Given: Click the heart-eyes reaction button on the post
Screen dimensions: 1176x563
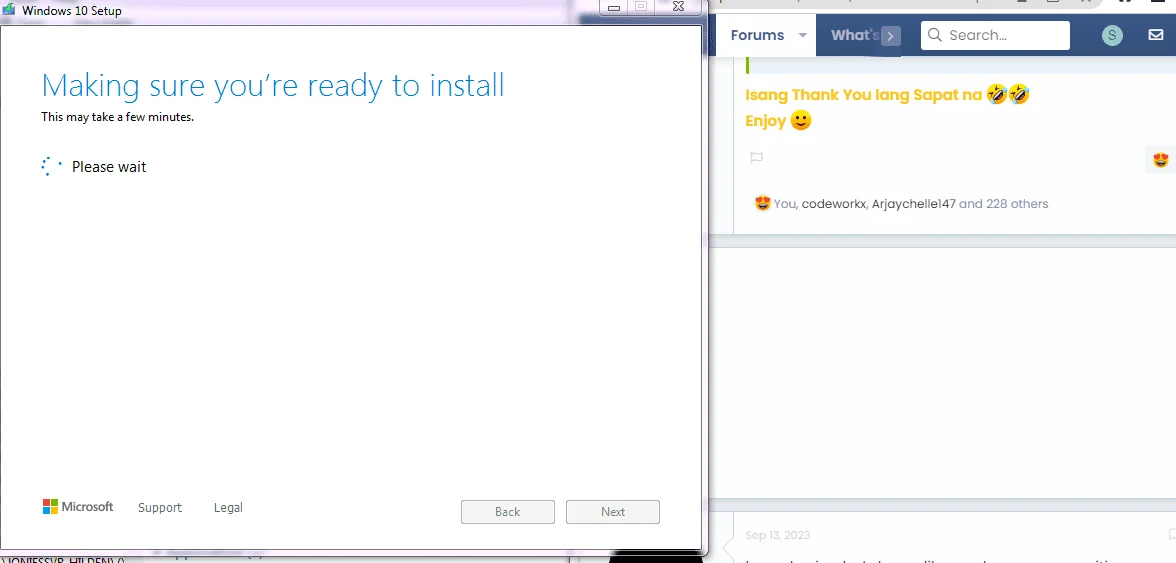Looking at the screenshot, I should coord(1160,160).
